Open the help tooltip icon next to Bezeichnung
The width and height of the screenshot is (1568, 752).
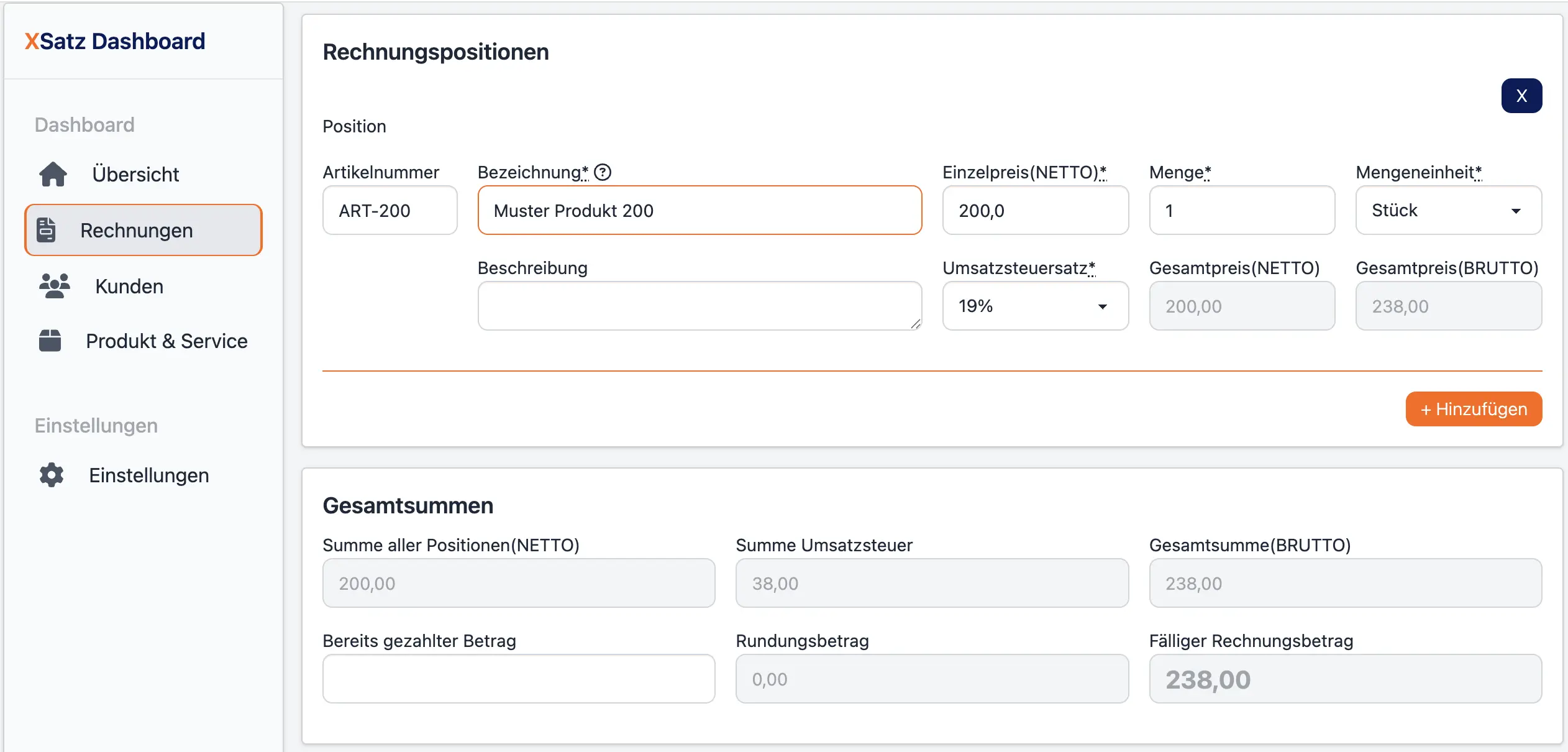click(602, 172)
